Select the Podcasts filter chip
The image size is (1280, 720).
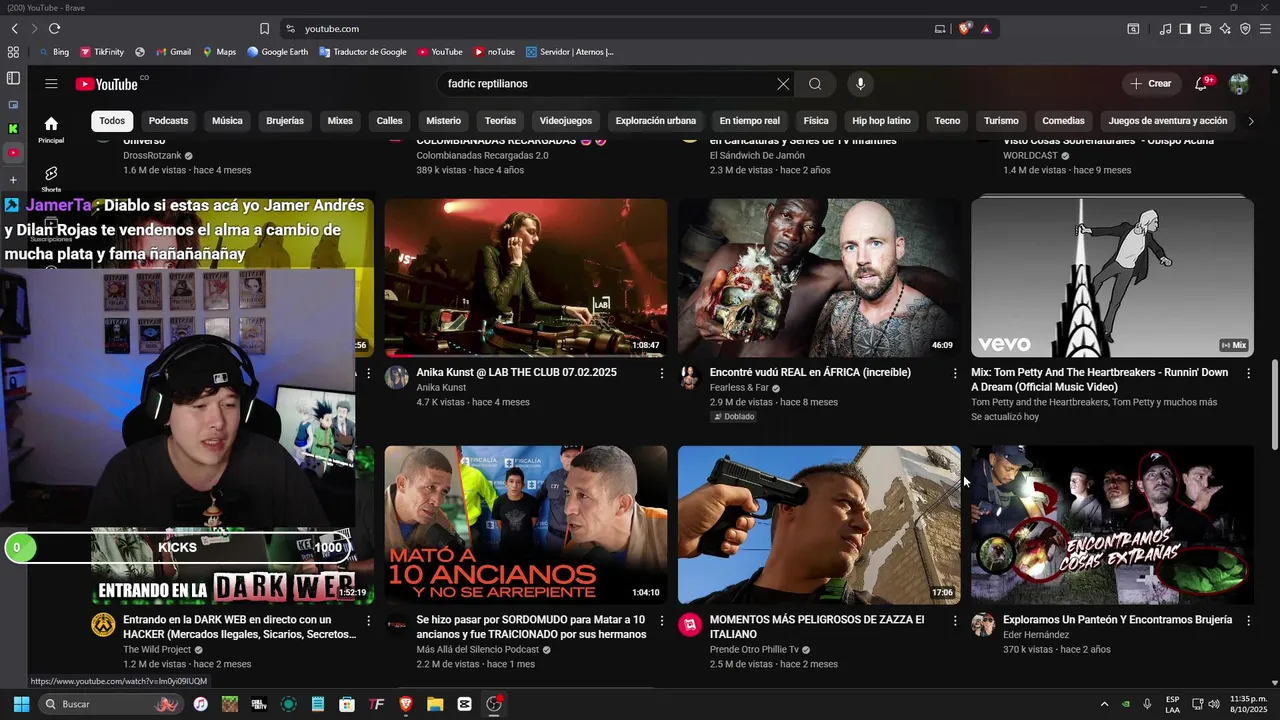pos(168,121)
